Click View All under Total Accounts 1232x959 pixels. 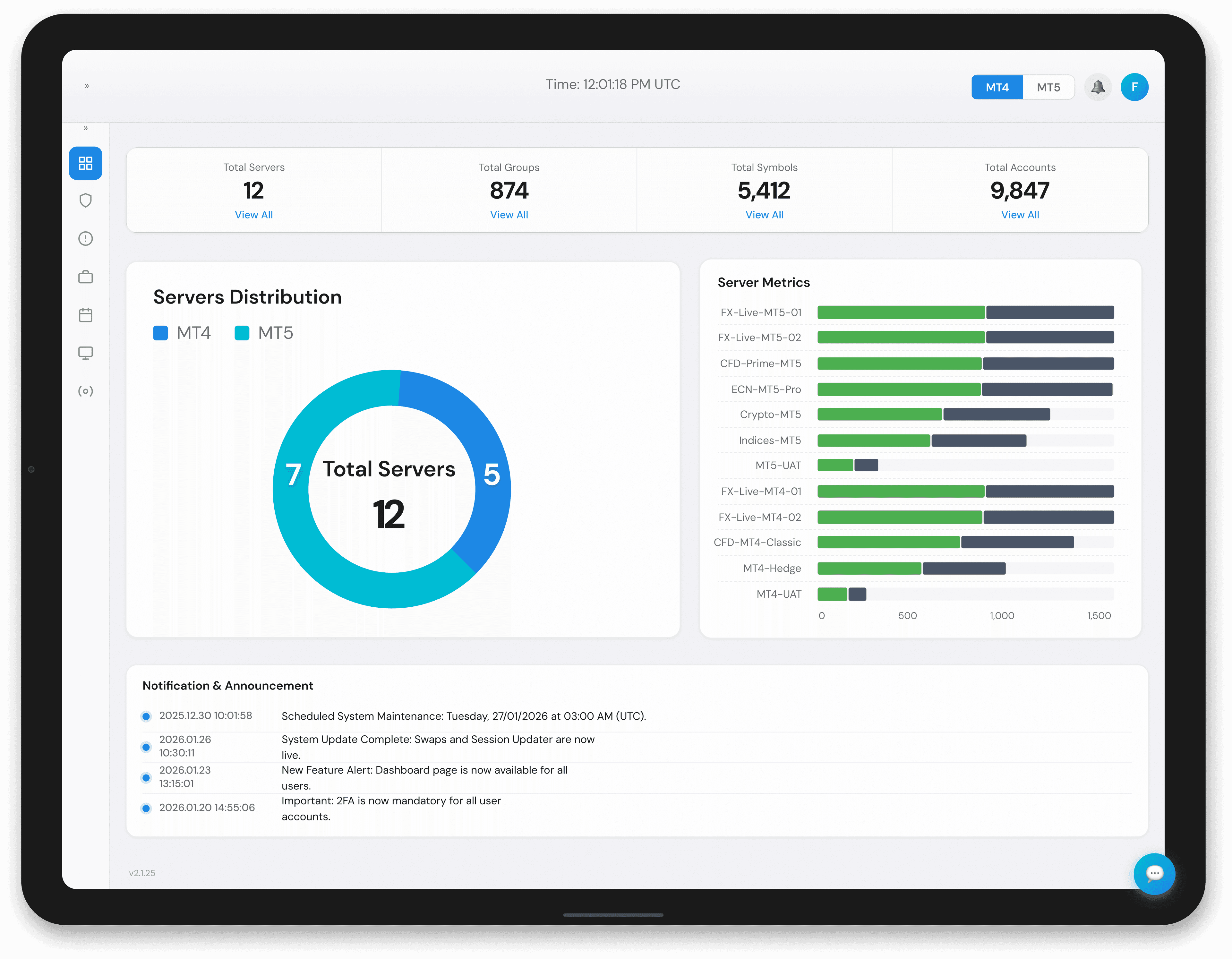[x=1020, y=215]
